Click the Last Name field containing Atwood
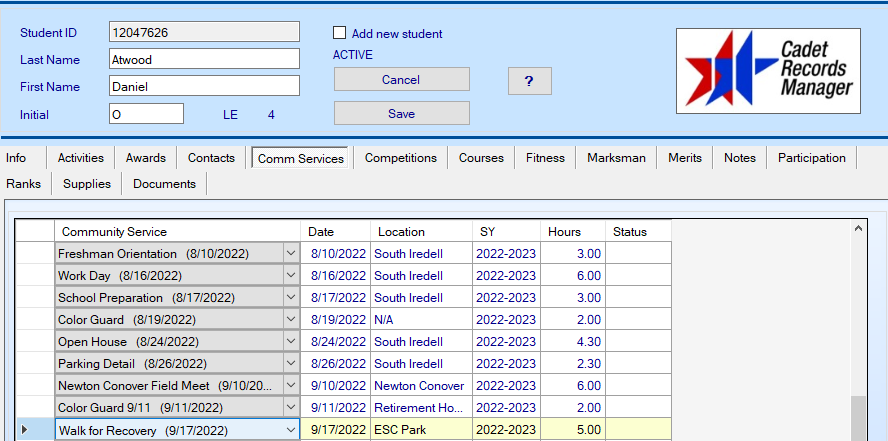This screenshot has width=888, height=441. tap(204, 60)
